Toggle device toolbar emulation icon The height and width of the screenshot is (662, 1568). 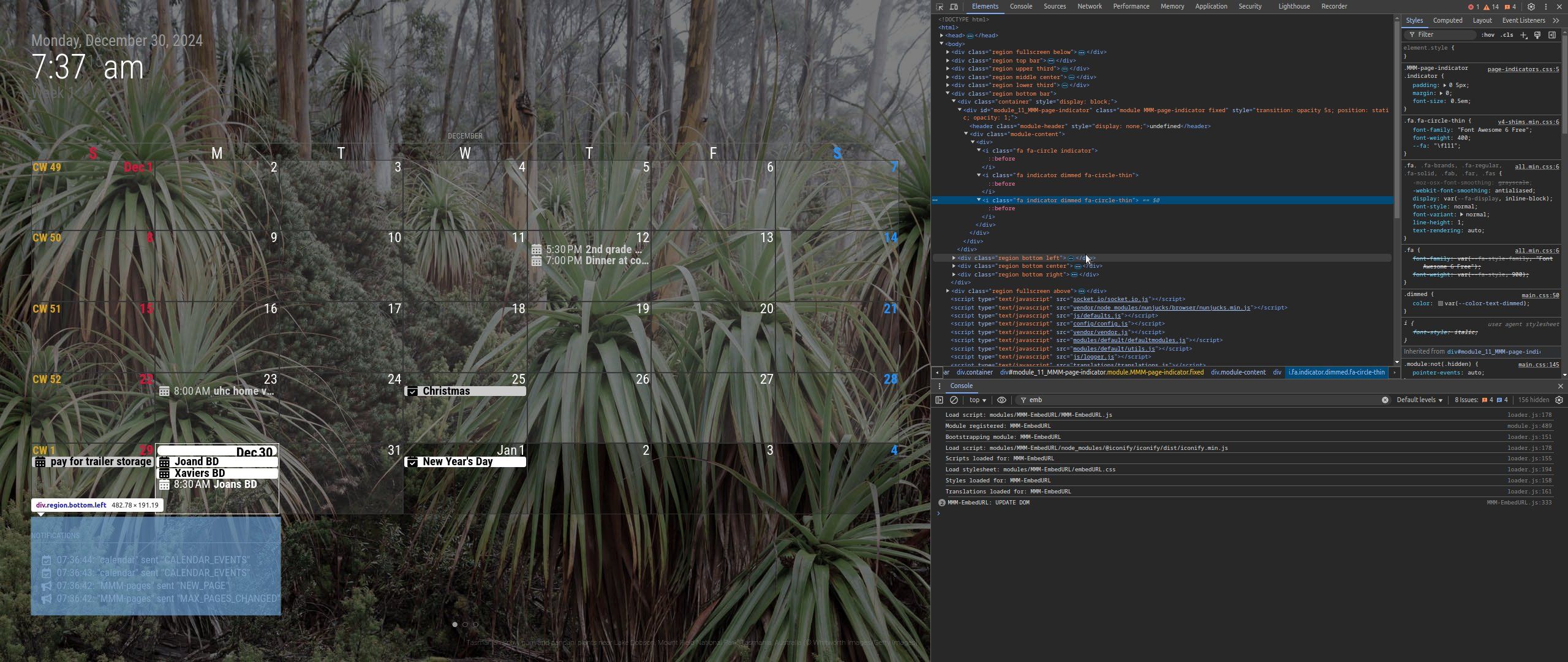954,7
